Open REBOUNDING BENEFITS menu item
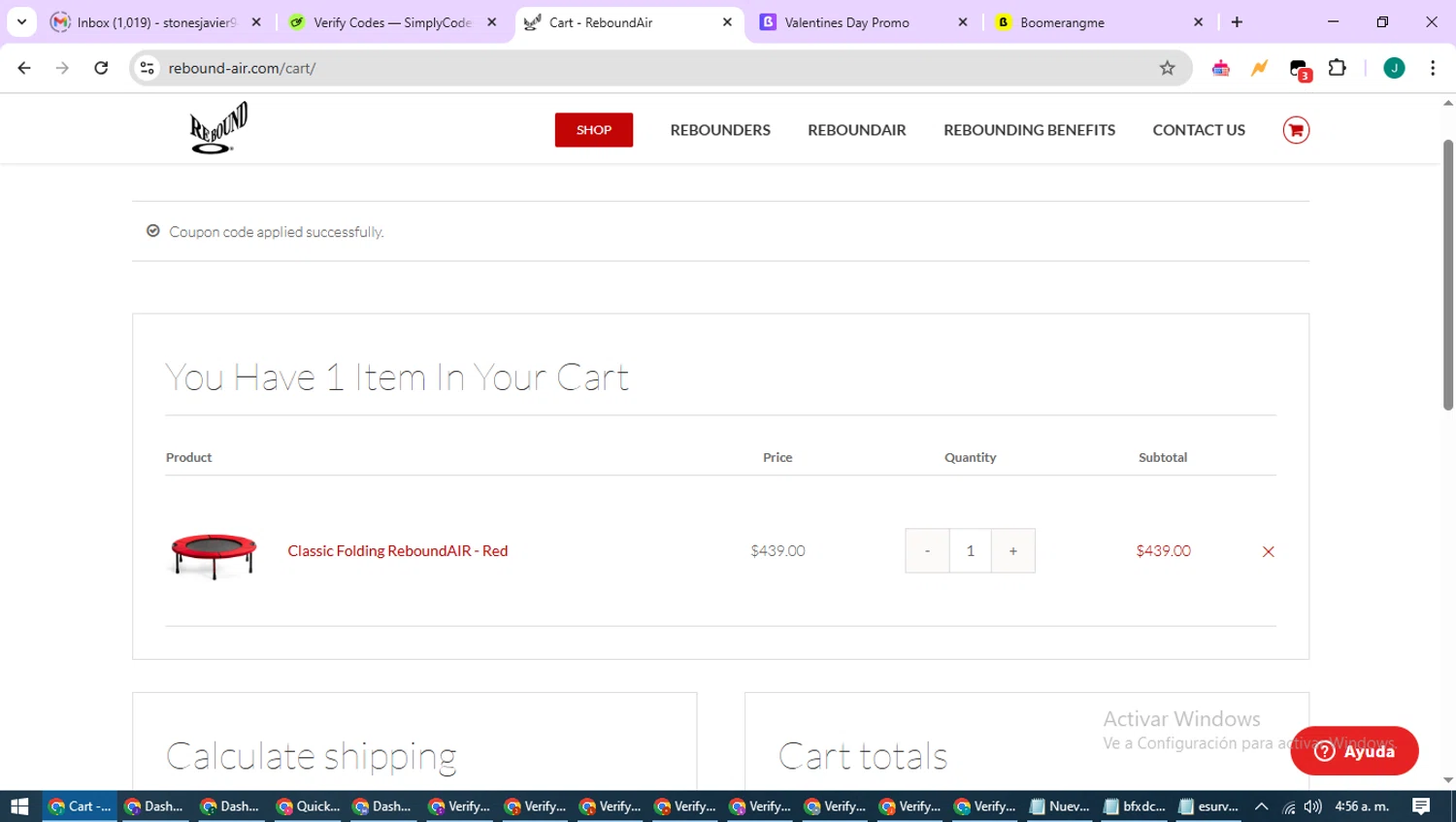1456x822 pixels. (1029, 130)
